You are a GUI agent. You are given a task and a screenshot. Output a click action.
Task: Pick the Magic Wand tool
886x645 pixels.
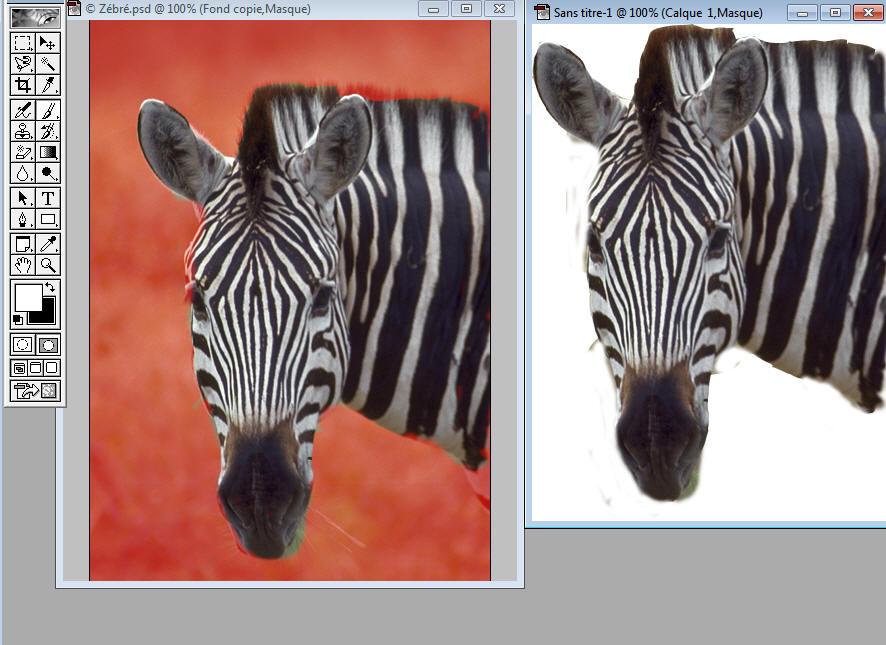coord(47,64)
